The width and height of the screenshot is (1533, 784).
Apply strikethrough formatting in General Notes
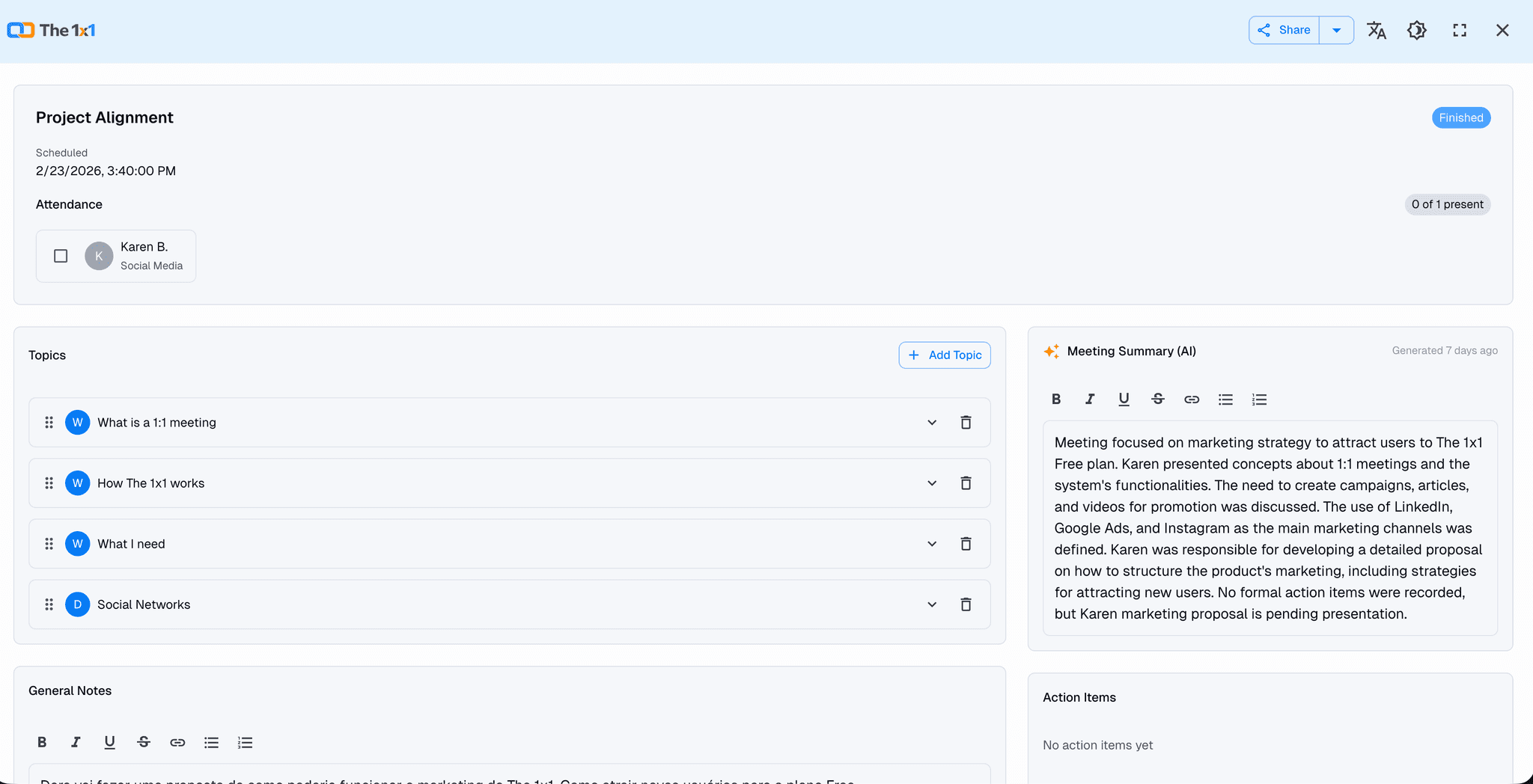pyautogui.click(x=144, y=742)
